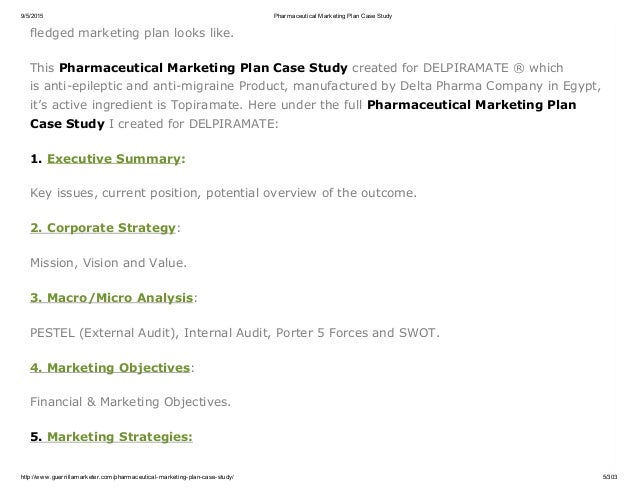Click the bold '1.' list number
This screenshot has width=638, height=493.
[37, 158]
